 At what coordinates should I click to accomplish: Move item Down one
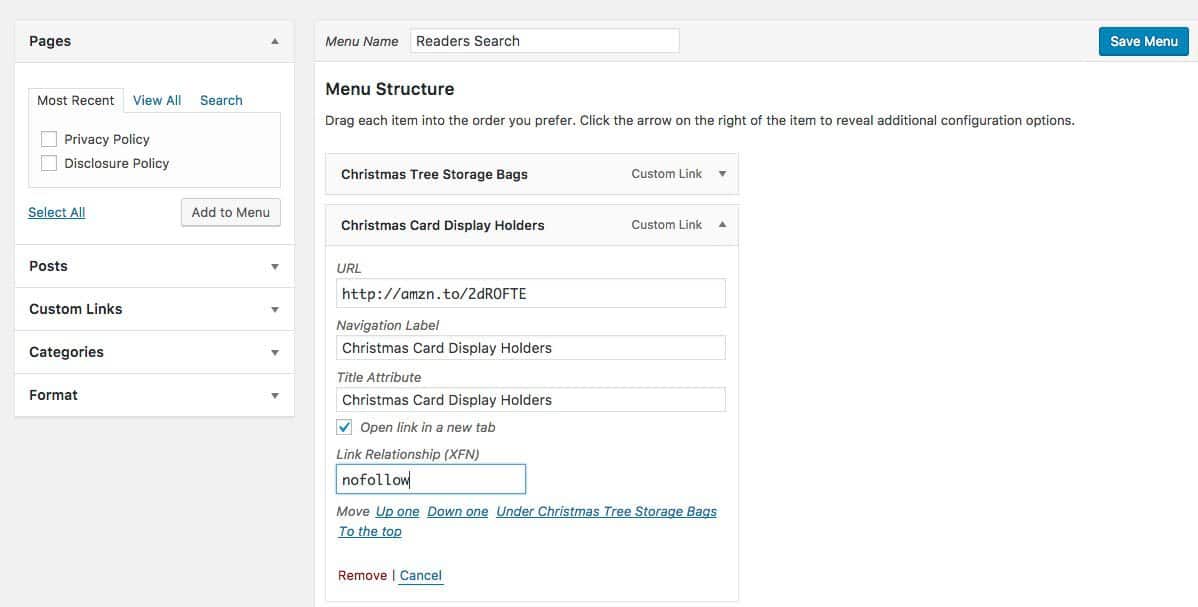[458, 511]
